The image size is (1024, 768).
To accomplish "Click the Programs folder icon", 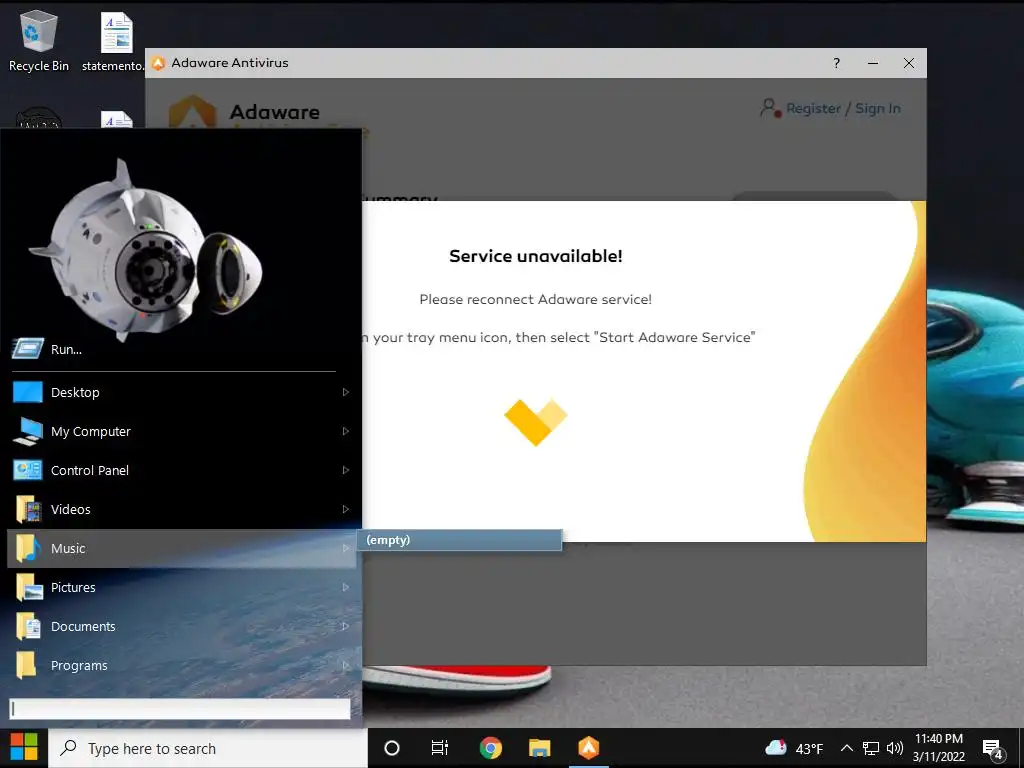I will 26,665.
